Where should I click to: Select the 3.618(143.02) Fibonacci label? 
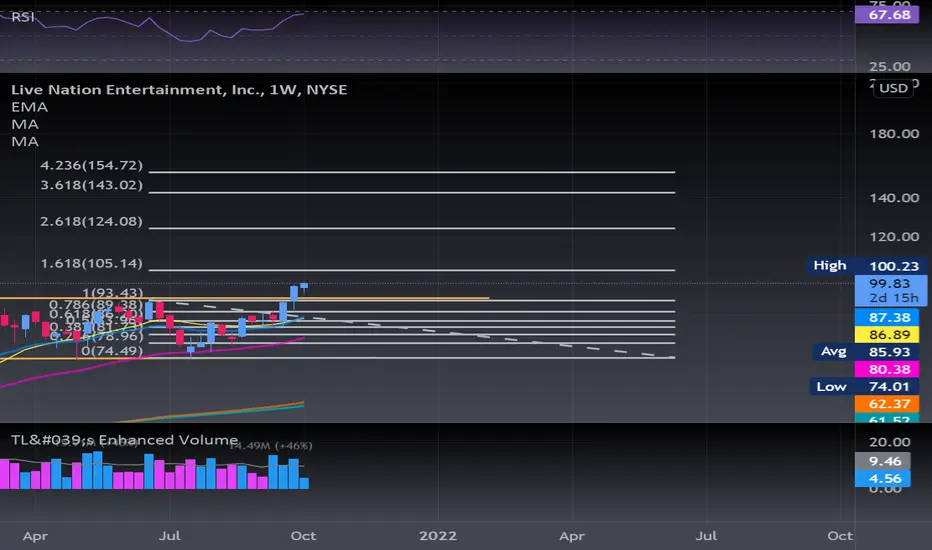click(x=92, y=185)
